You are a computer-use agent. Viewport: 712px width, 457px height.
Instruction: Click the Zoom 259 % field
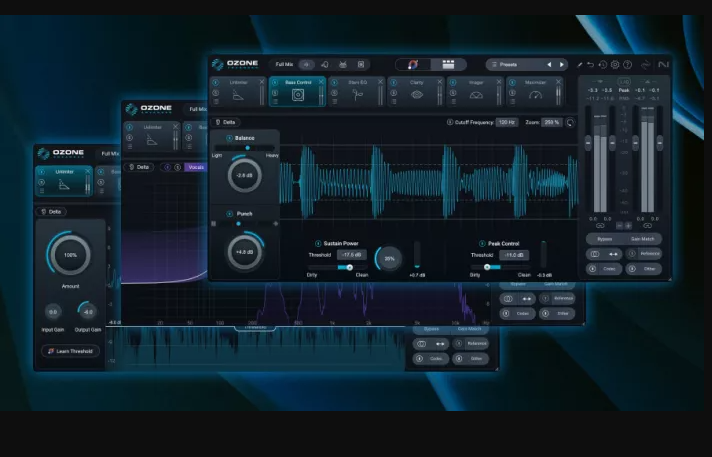(552, 122)
